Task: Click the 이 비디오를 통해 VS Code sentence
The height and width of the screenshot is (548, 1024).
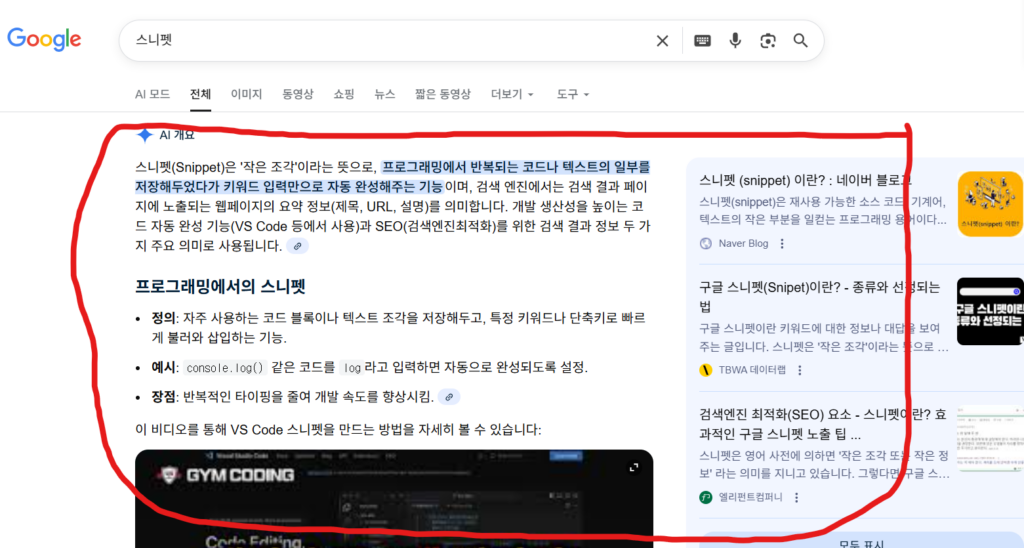Action: click(338, 430)
